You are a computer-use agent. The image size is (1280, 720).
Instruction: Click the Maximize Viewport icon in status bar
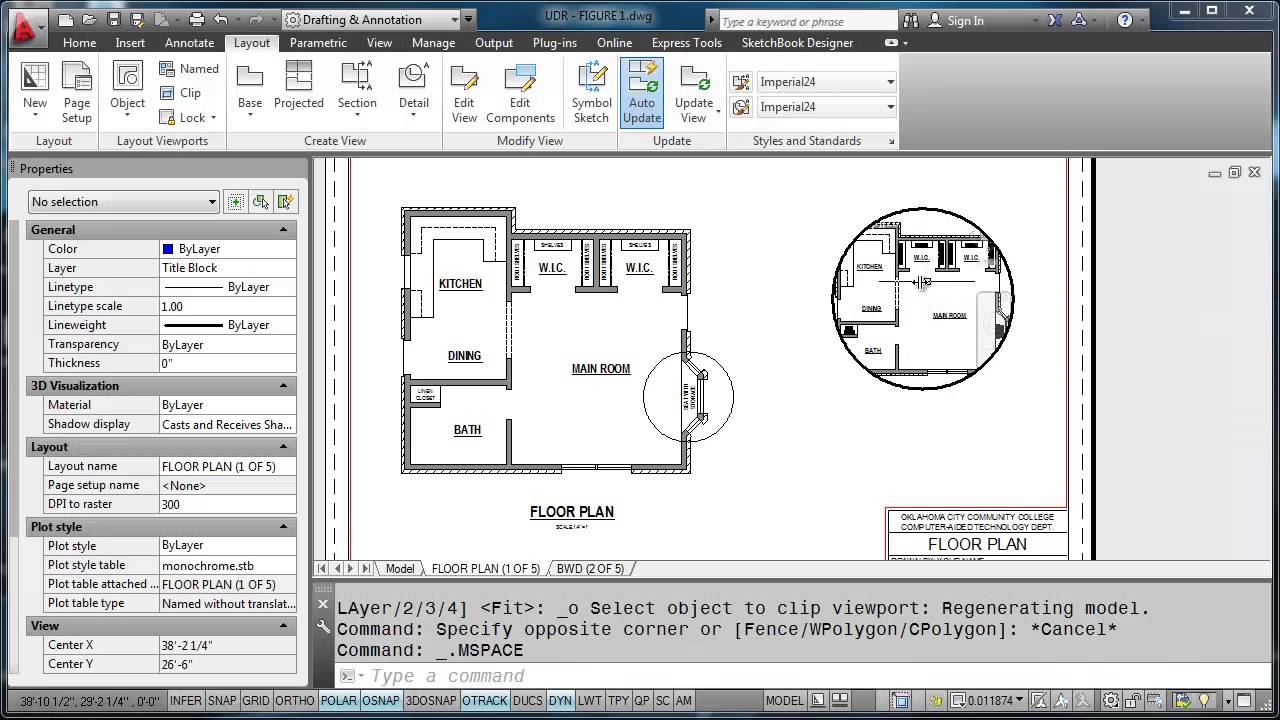click(x=901, y=701)
